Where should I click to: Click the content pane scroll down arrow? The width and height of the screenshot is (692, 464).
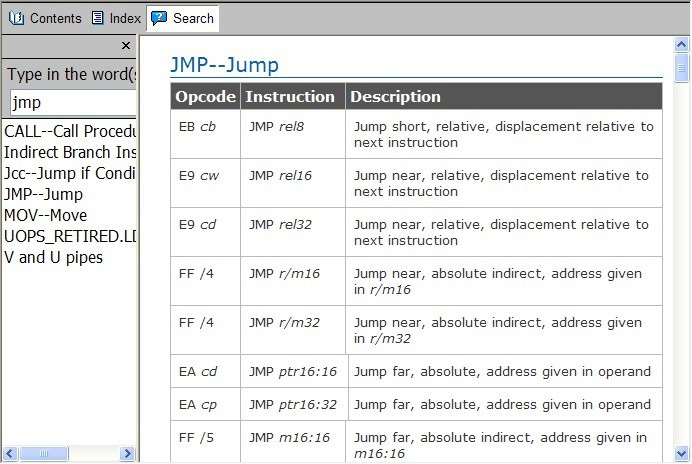681,453
